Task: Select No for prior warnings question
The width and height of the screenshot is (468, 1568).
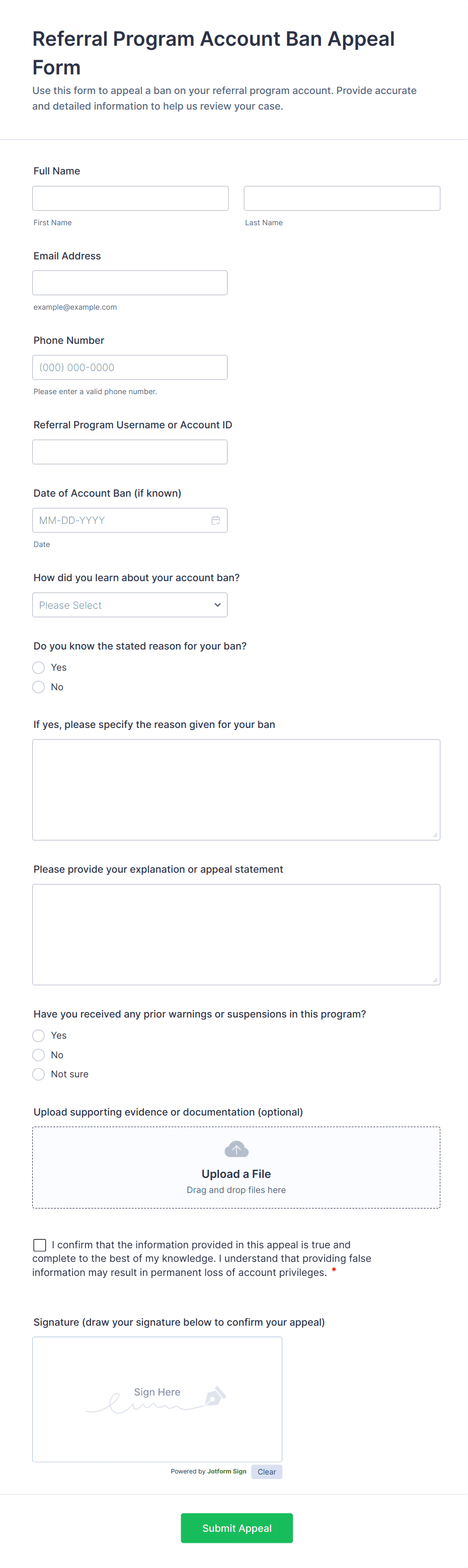Action: pos(39,1055)
